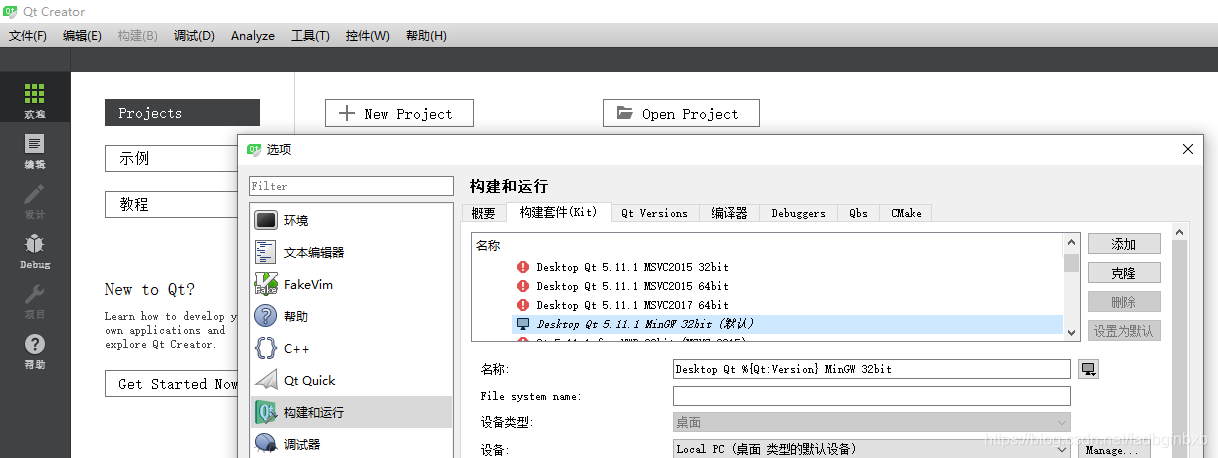Click the Open Project button

(681, 113)
